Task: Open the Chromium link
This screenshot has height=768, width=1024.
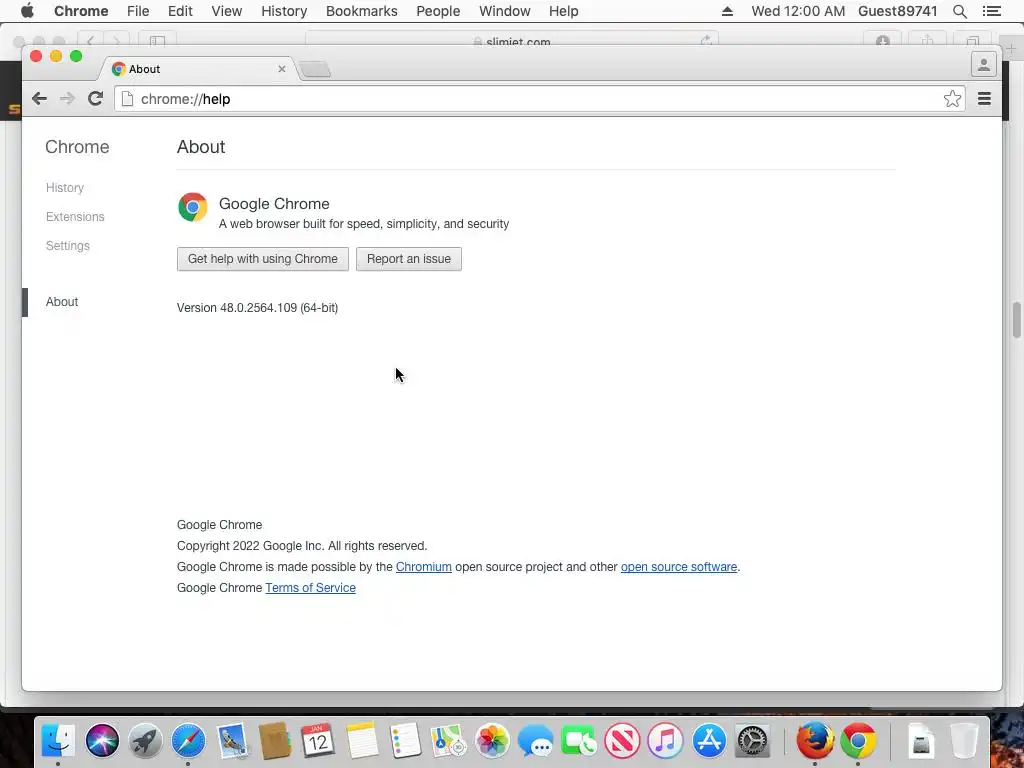Action: pos(424,567)
